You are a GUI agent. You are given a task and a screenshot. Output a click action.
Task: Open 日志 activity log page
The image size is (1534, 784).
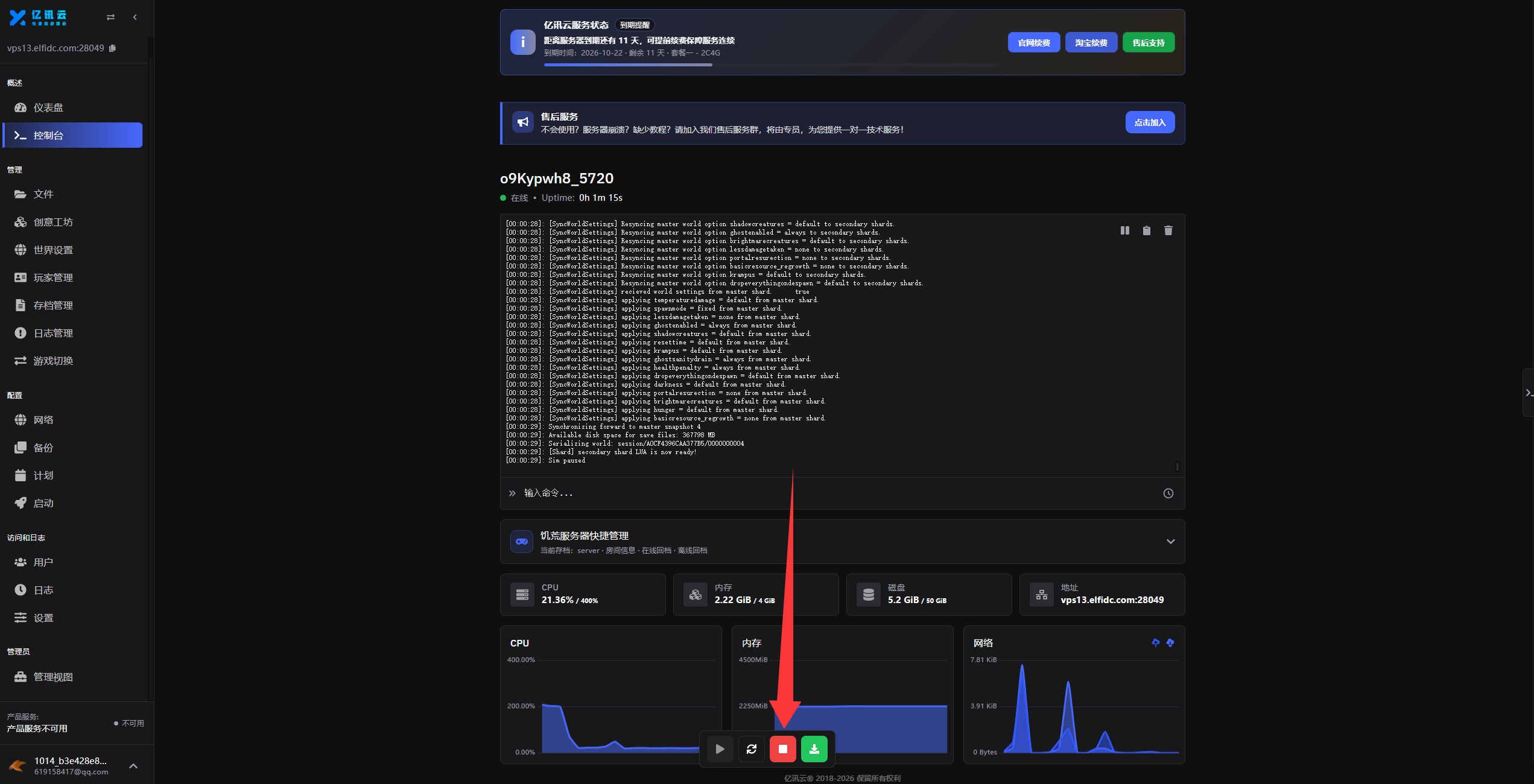pos(73,590)
